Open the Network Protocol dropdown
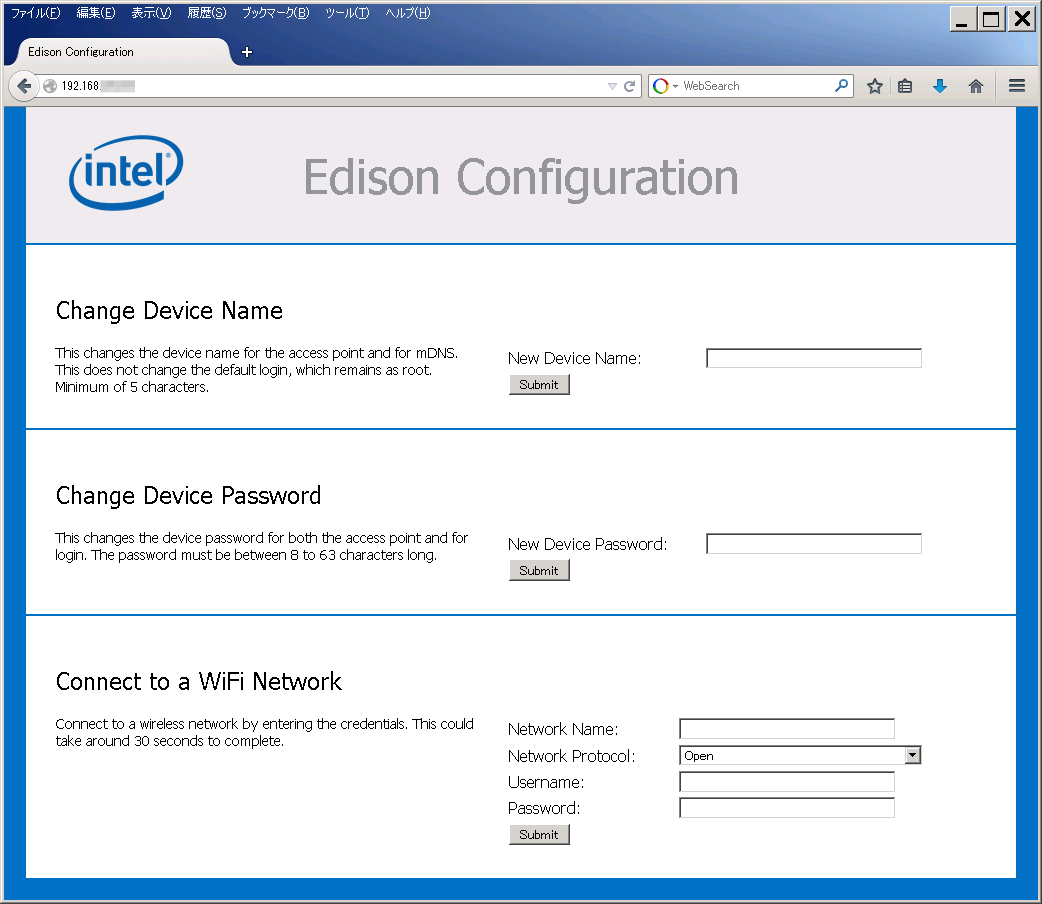 pyautogui.click(x=800, y=755)
